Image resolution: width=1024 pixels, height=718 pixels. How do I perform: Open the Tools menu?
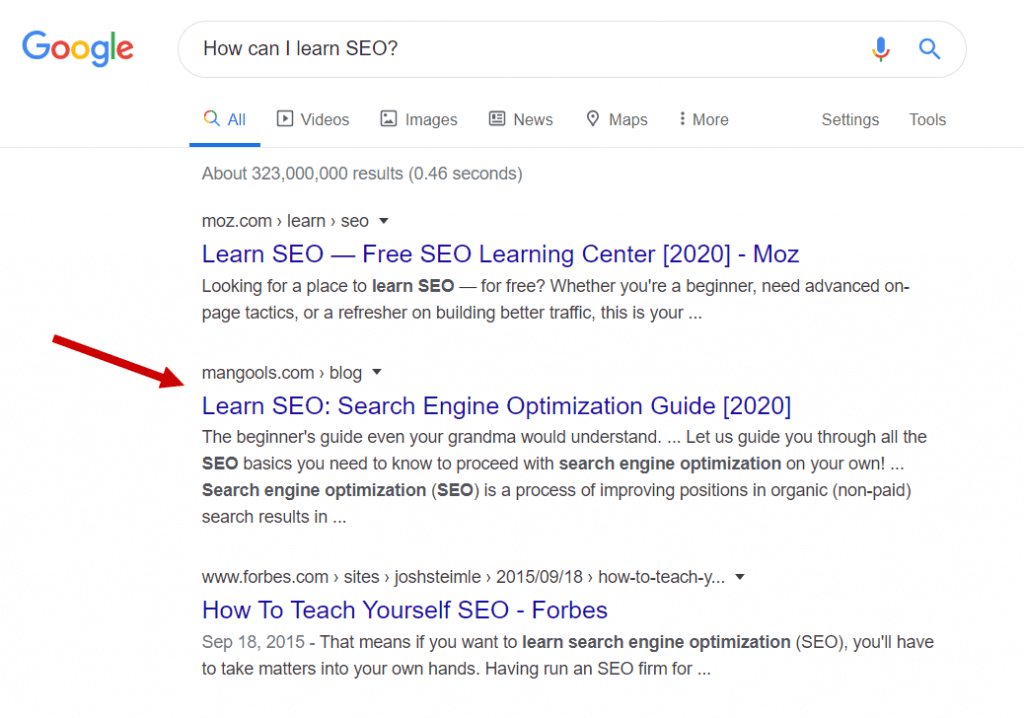click(x=926, y=118)
